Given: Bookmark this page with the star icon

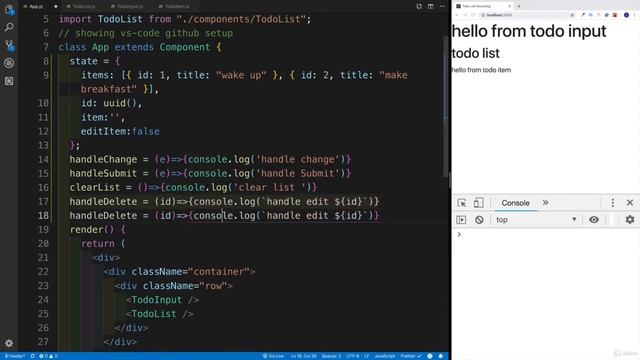Looking at the screenshot, I should (572, 15).
